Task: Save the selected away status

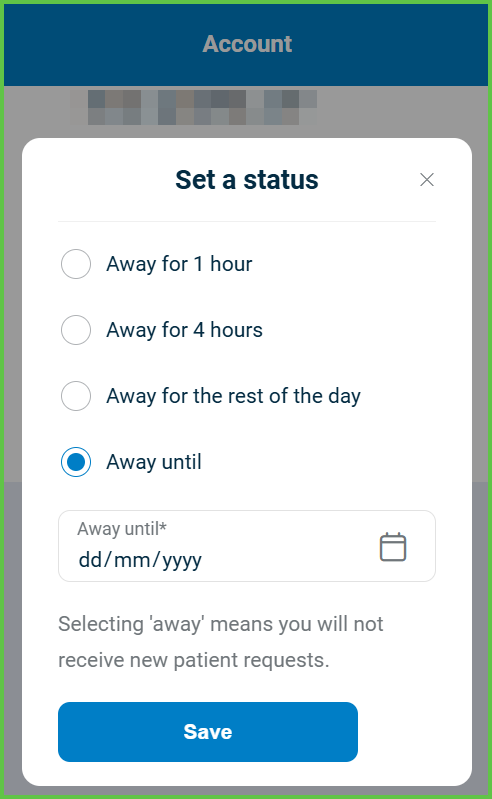Action: (208, 732)
